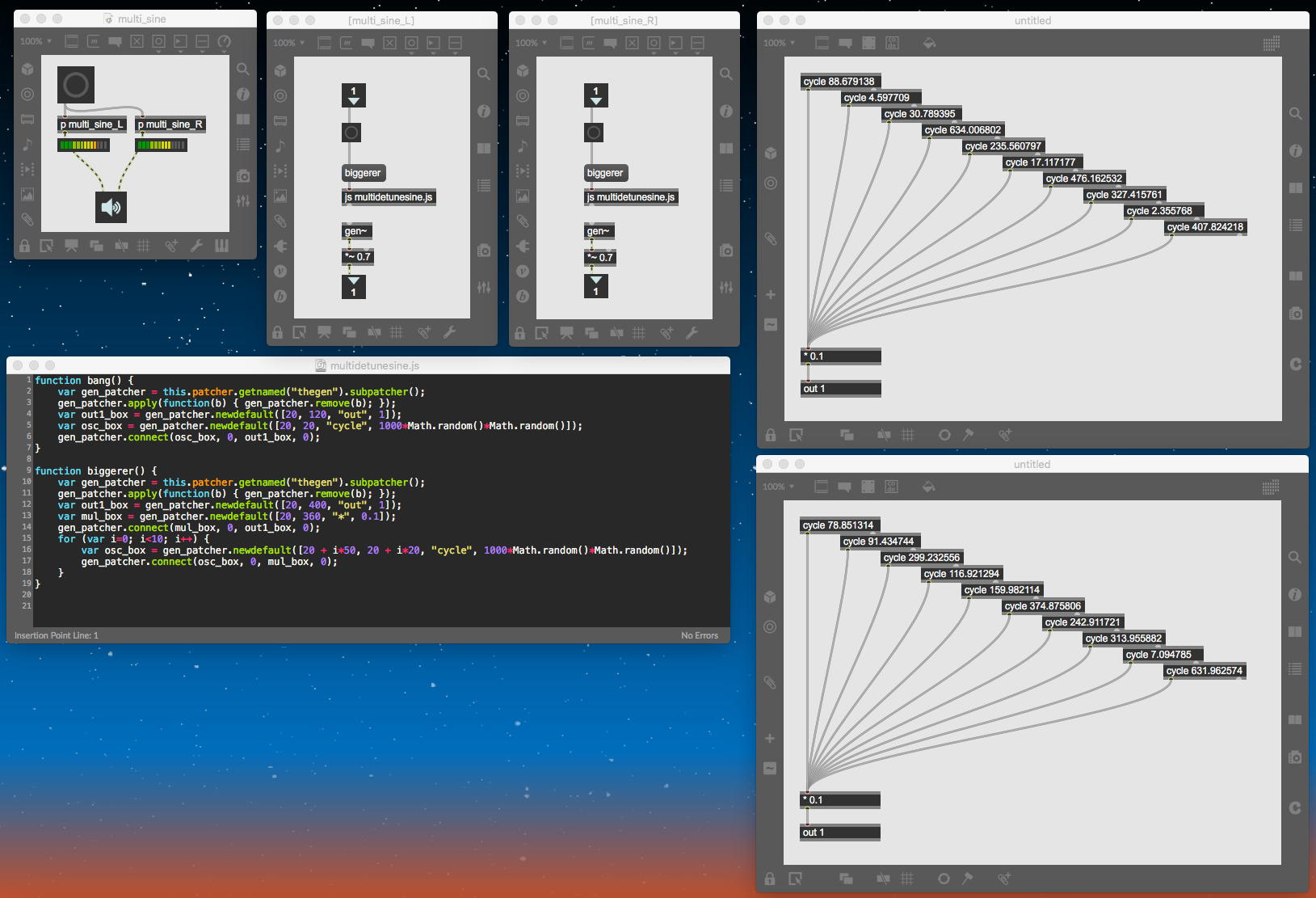Open the object cube browser in multi_sine
Viewport: 1316px width, 898px height.
(x=27, y=70)
